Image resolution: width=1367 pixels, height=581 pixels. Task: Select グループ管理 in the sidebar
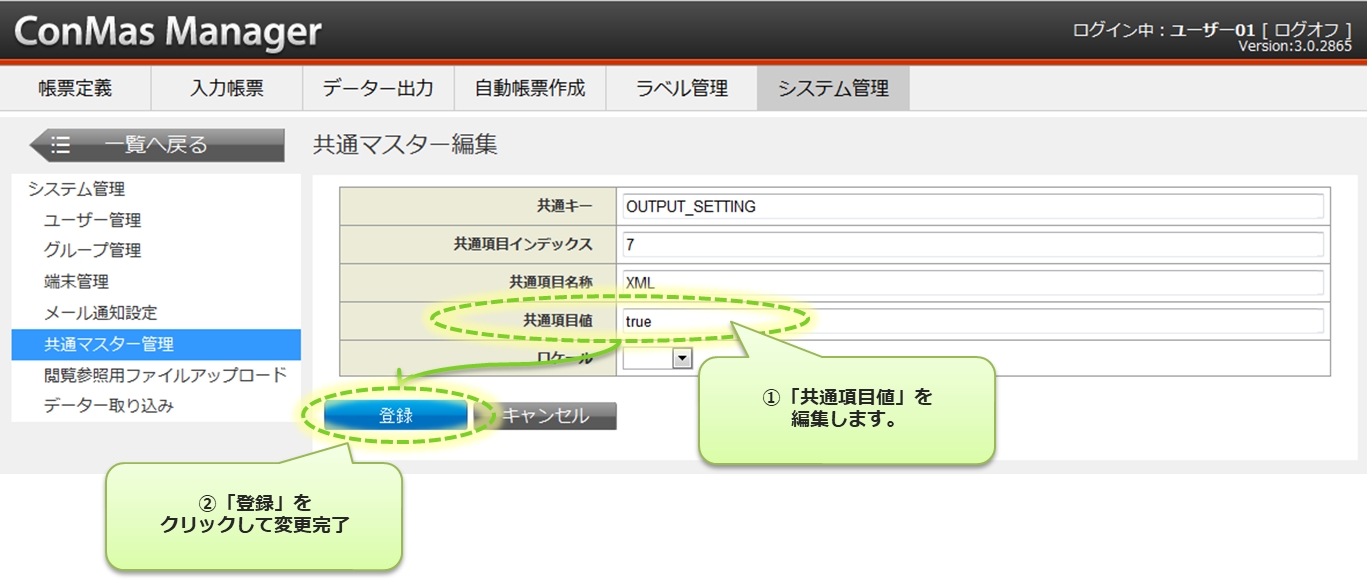(x=93, y=251)
